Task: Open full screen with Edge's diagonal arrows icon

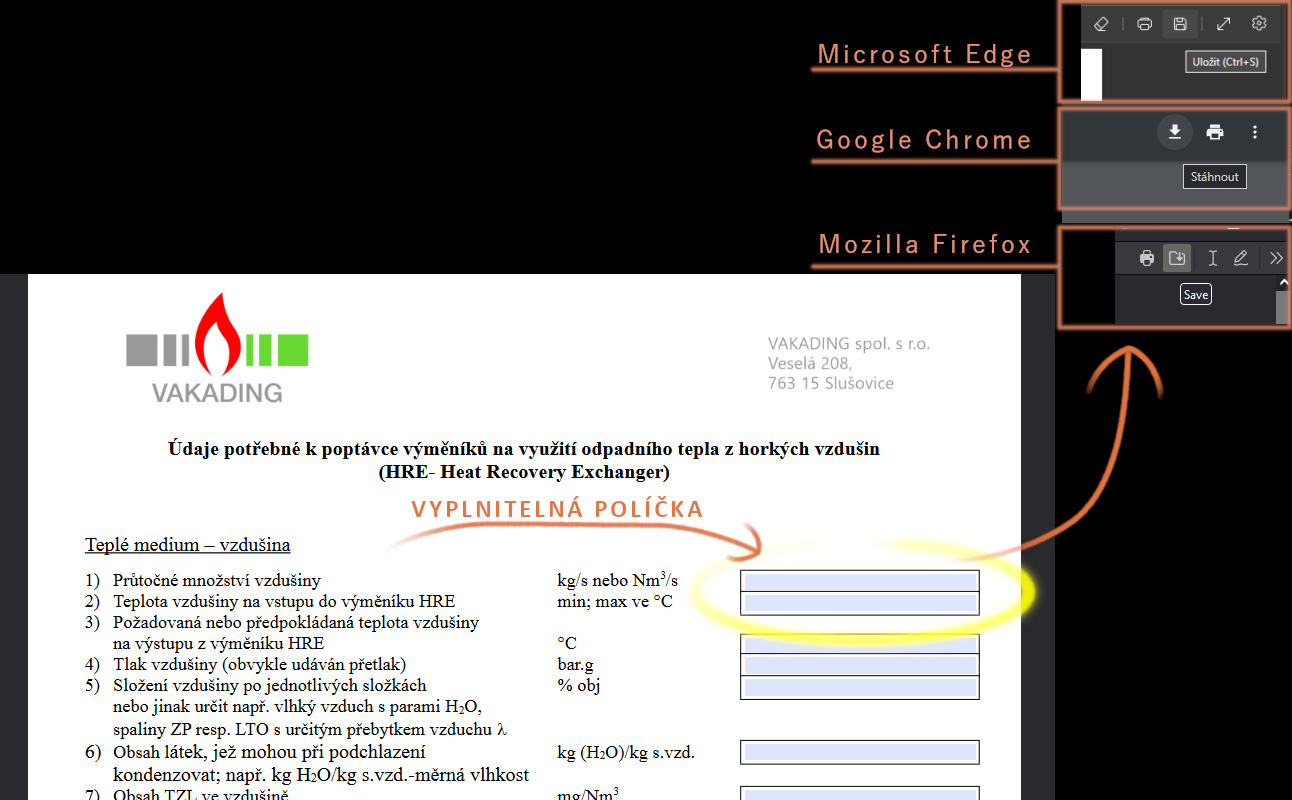Action: point(1224,24)
